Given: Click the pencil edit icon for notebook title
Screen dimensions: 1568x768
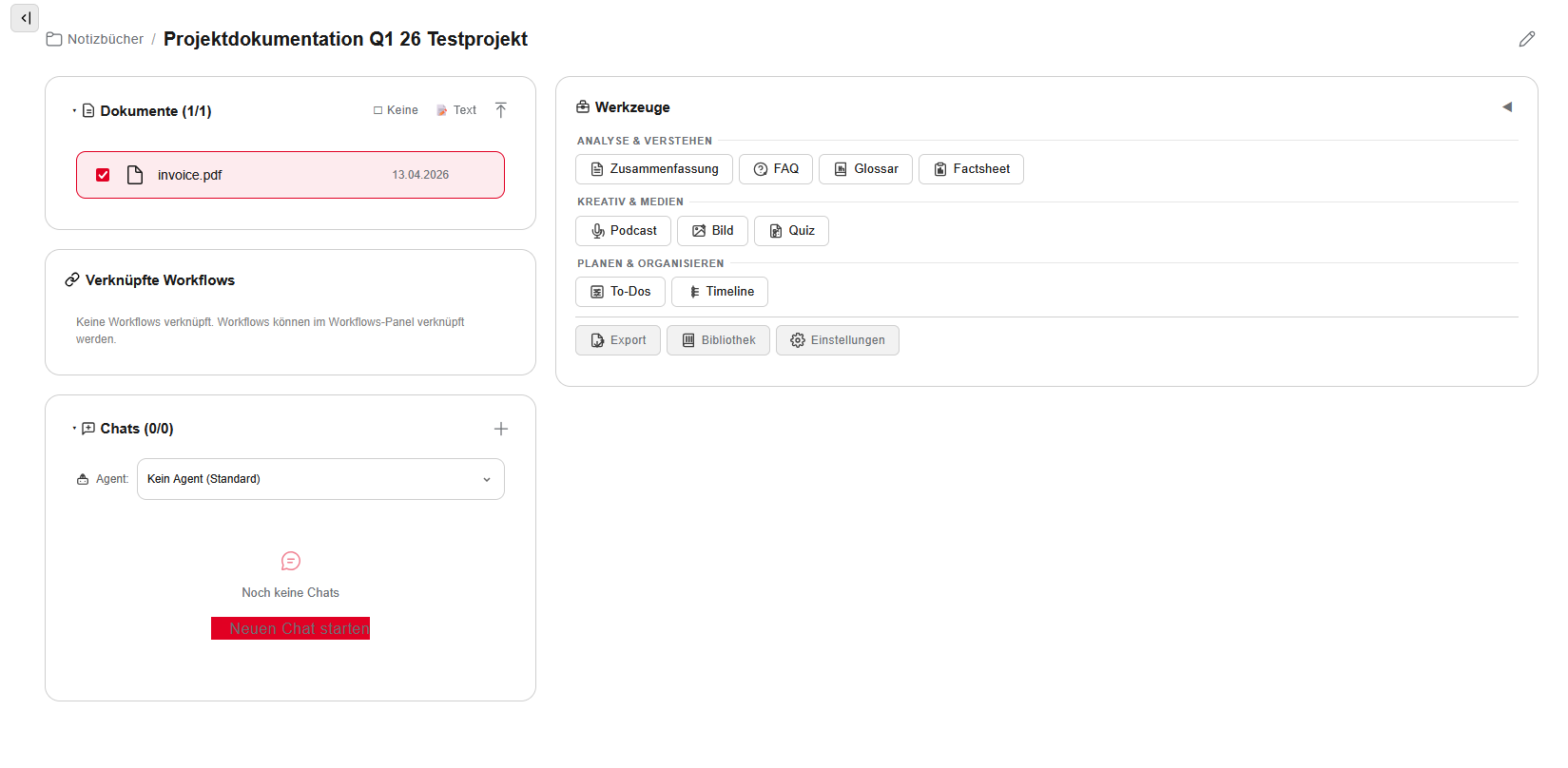Looking at the screenshot, I should [x=1526, y=39].
